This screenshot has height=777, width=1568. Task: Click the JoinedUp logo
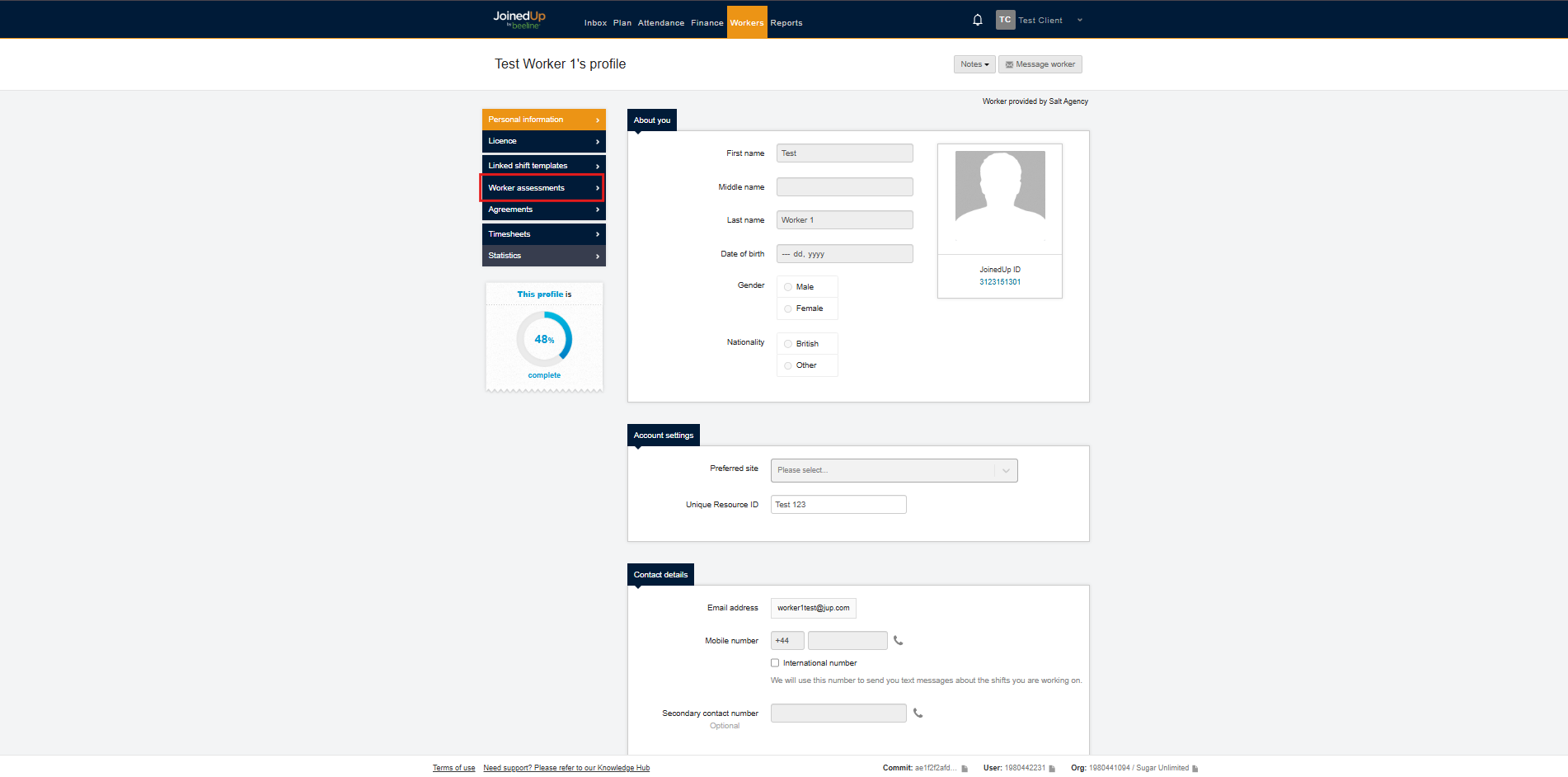(x=519, y=20)
